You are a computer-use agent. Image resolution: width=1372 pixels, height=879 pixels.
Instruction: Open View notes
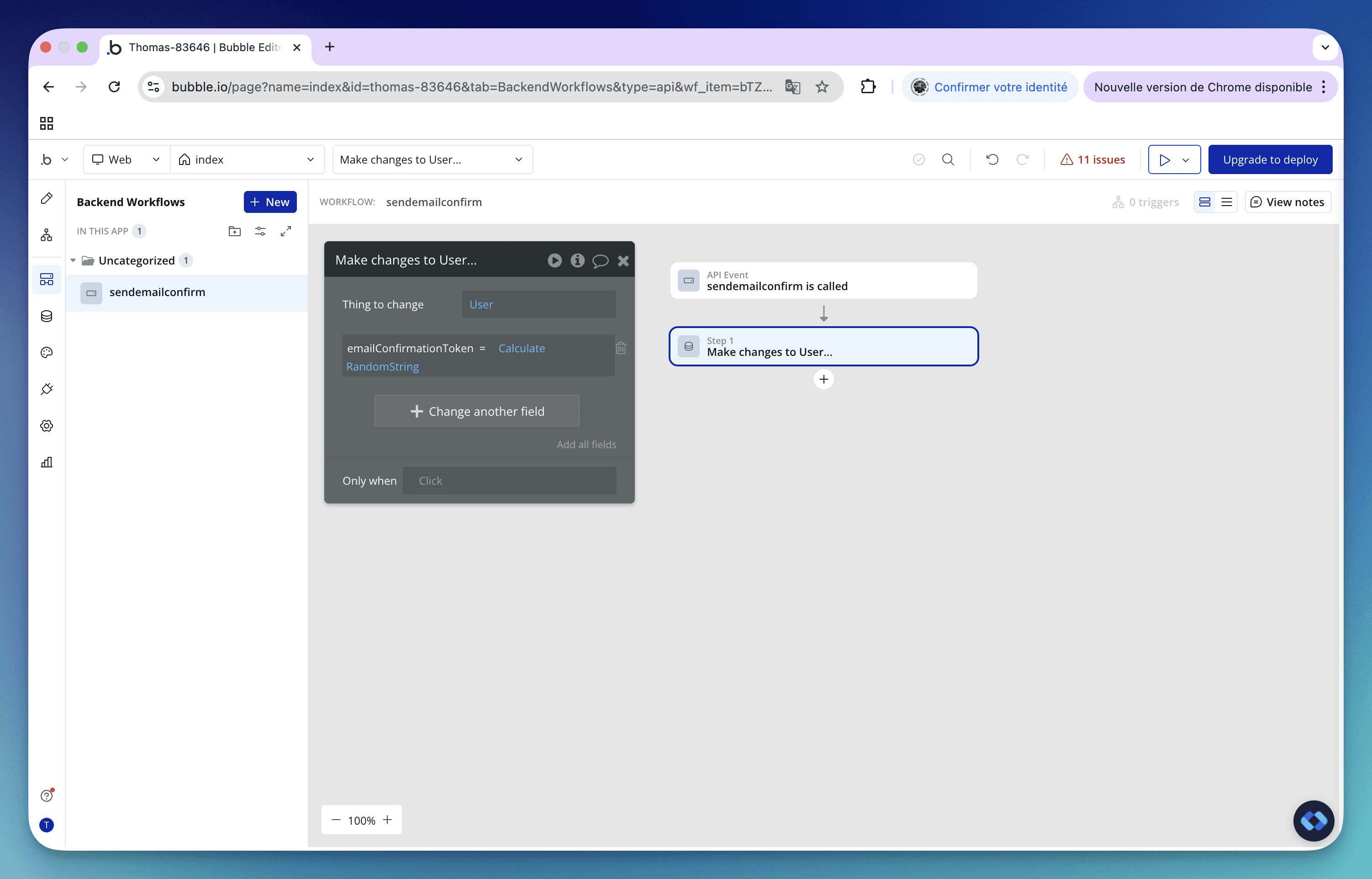point(1288,202)
